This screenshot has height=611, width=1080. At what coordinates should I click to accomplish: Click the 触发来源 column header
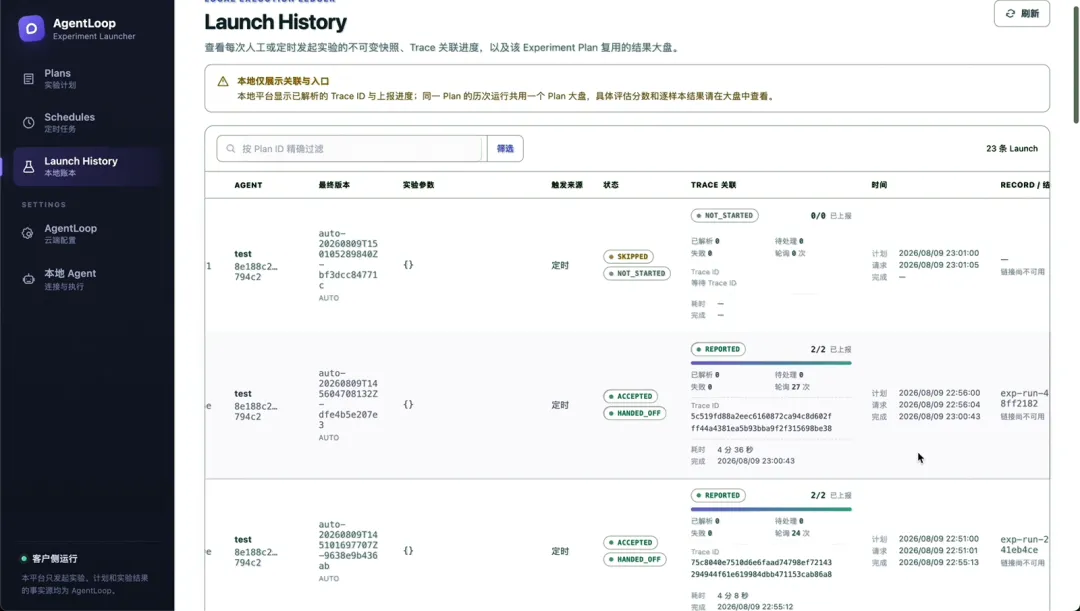pos(567,185)
